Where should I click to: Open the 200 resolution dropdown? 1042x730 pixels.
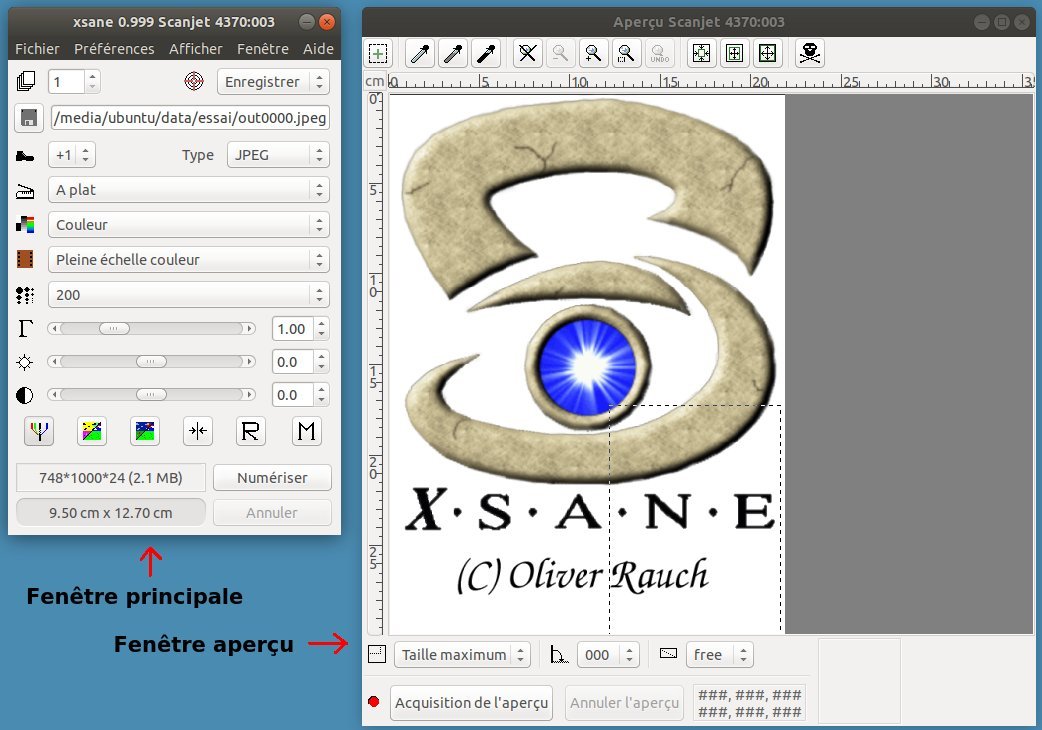click(189, 295)
